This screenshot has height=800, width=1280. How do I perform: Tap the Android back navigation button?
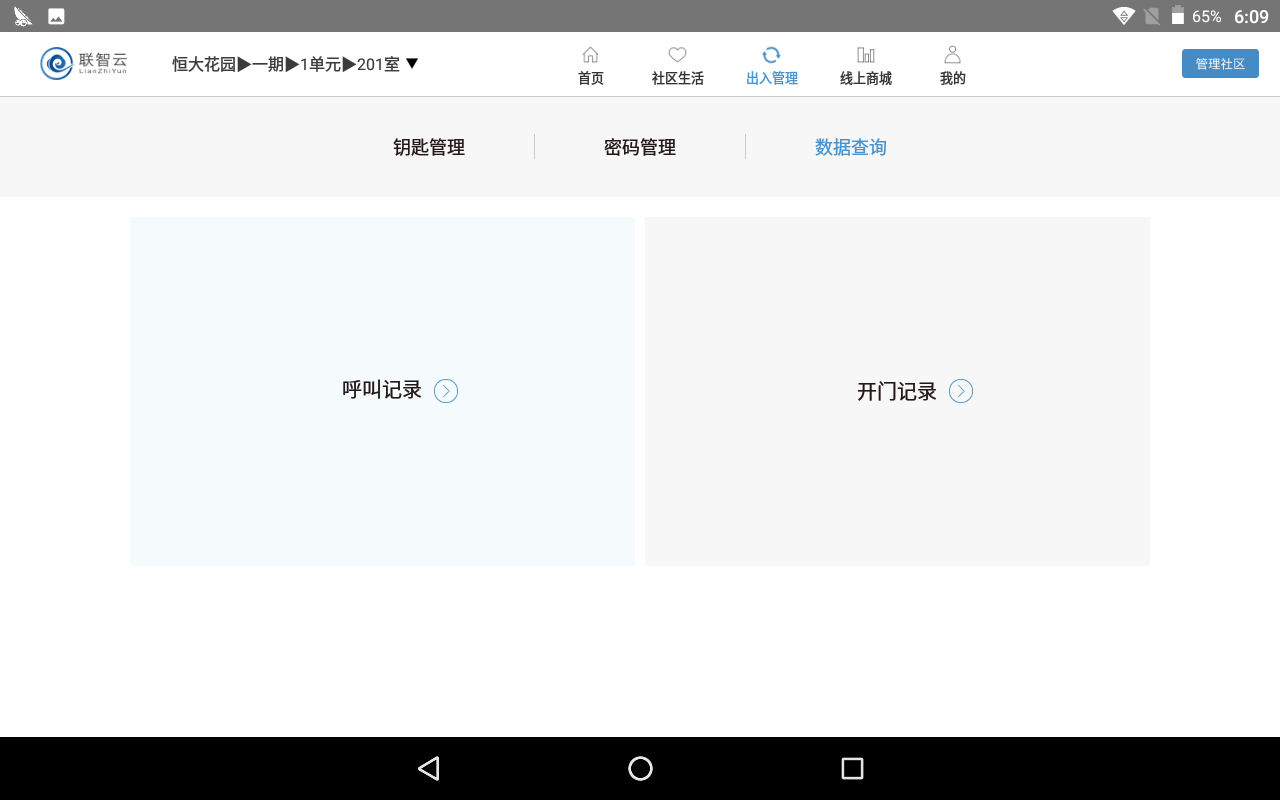coord(429,768)
